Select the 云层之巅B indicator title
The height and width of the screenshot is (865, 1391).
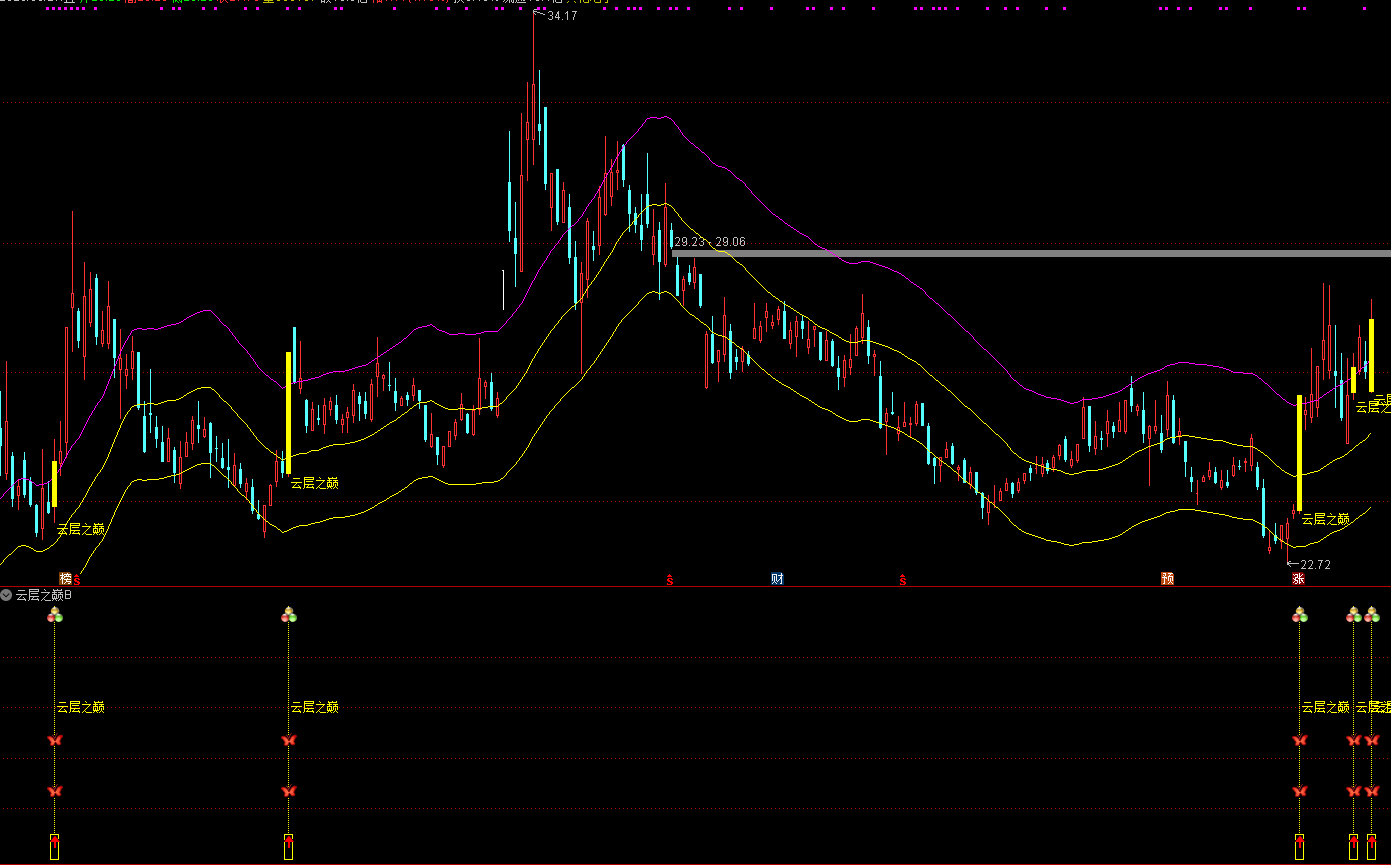pyautogui.click(x=44, y=595)
